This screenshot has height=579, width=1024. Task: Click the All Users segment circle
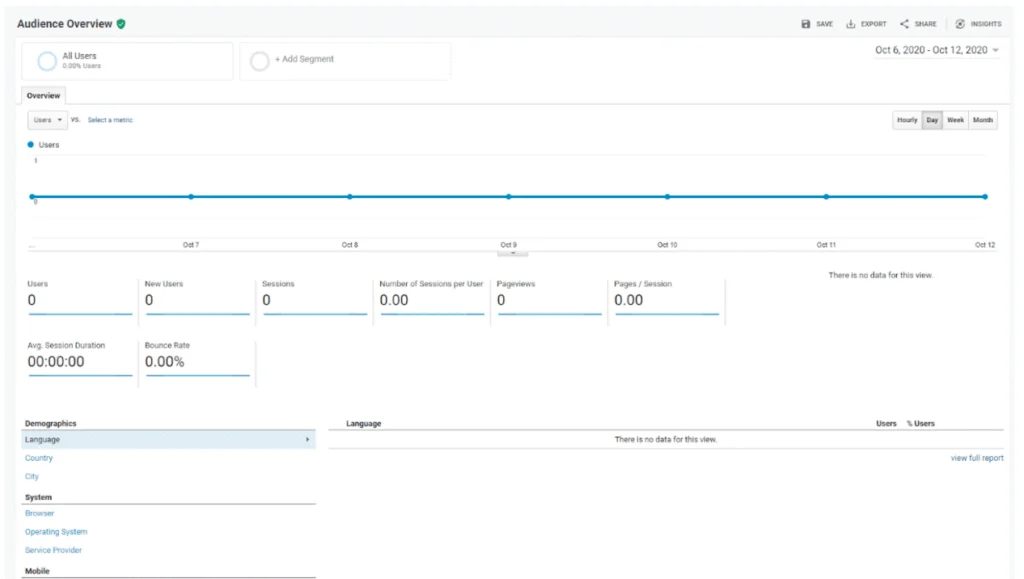click(46, 61)
